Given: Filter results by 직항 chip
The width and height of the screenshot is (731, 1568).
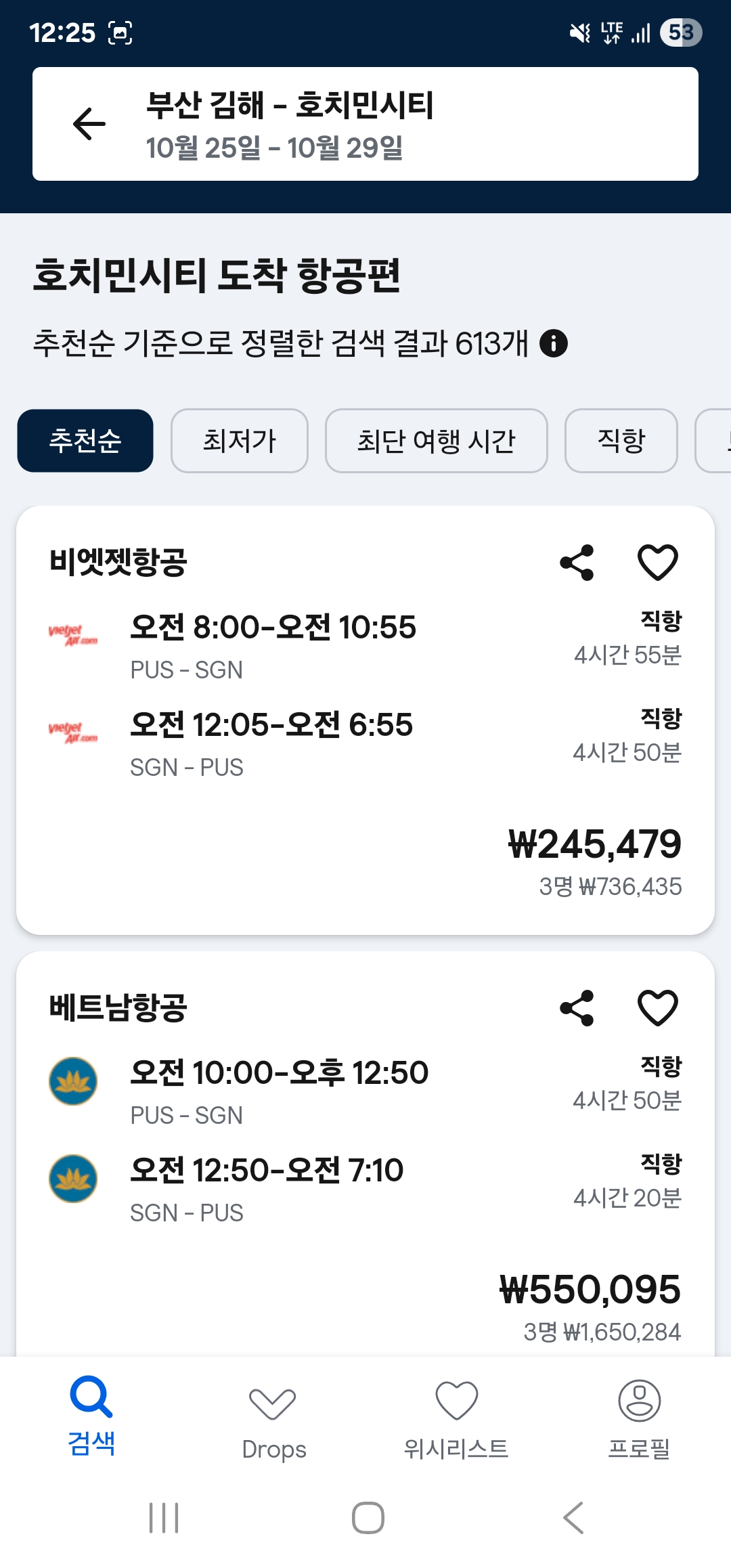Looking at the screenshot, I should 621,441.
